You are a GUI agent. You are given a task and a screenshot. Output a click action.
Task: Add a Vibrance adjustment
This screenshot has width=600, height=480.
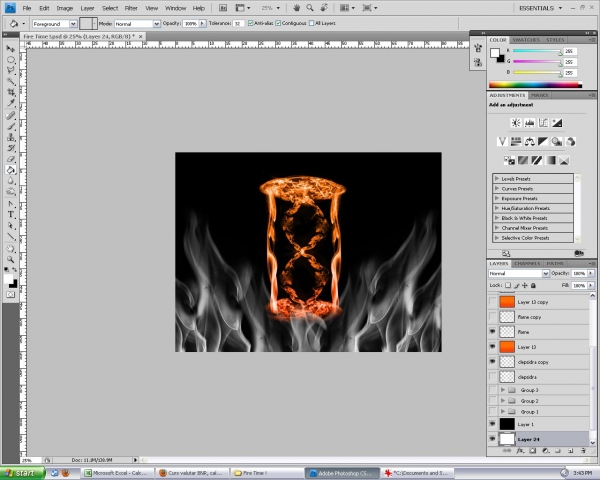pyautogui.click(x=502, y=142)
